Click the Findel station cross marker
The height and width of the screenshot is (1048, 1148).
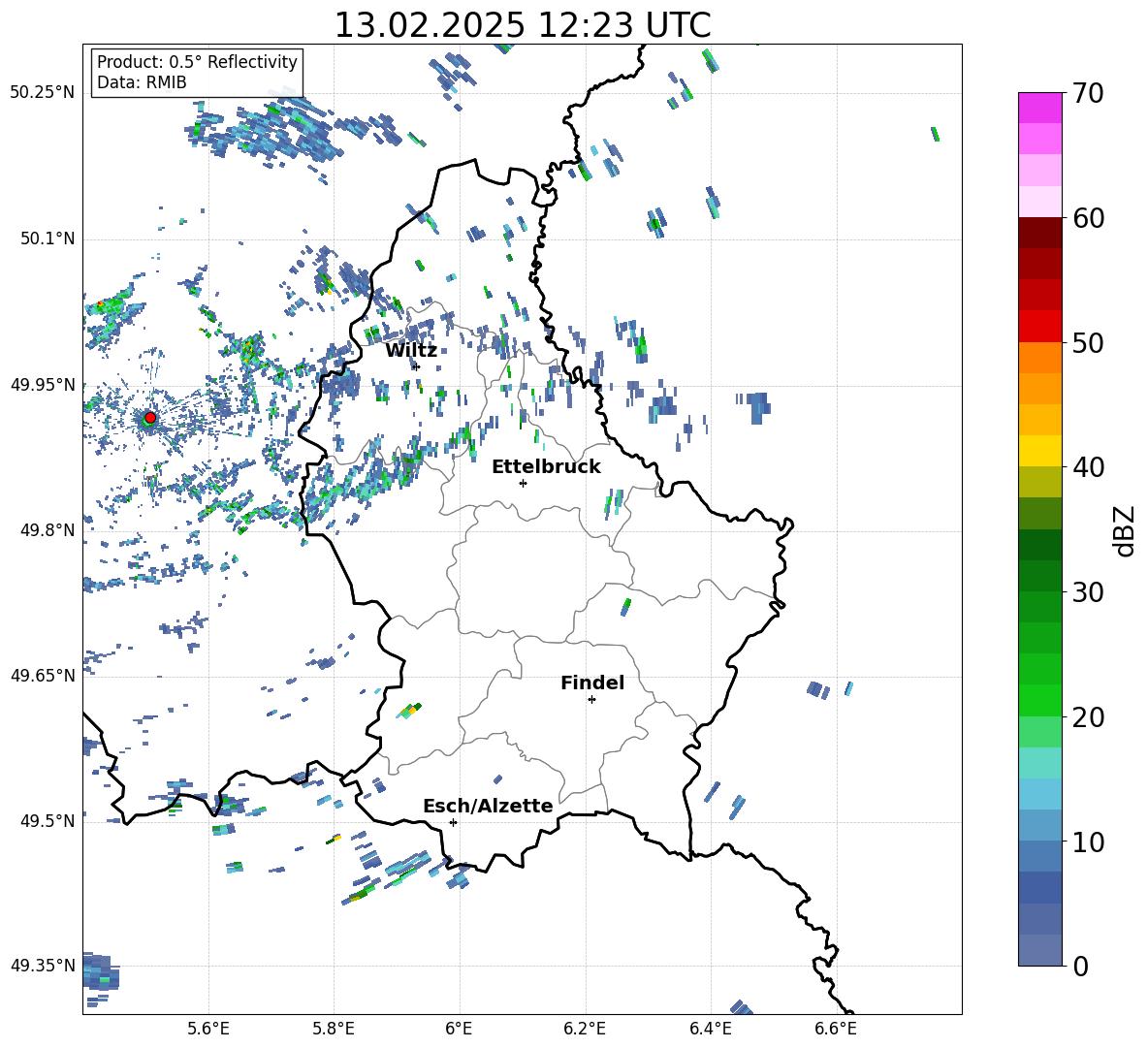(x=591, y=700)
